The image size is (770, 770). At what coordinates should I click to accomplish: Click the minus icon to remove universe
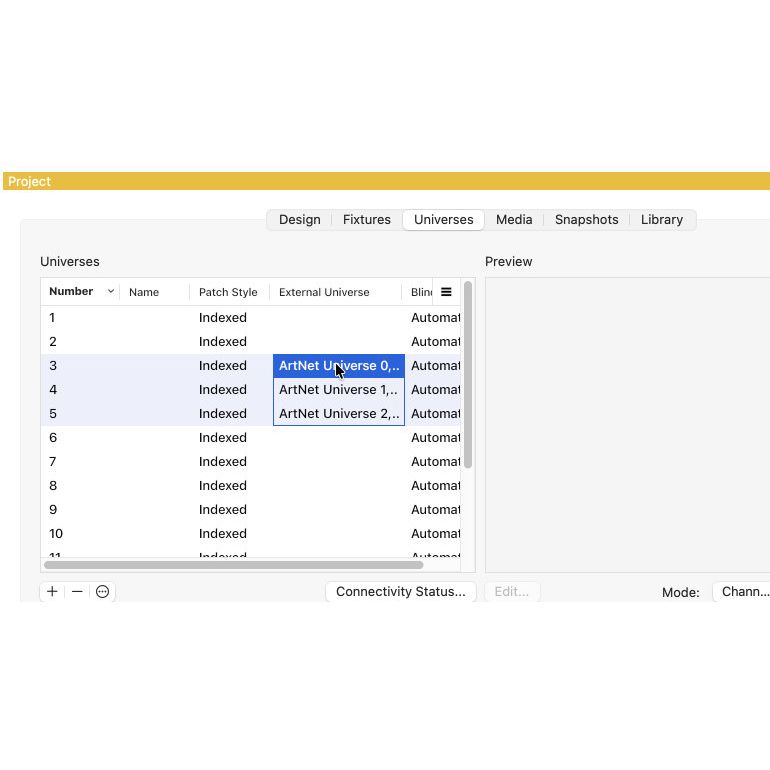click(x=77, y=592)
